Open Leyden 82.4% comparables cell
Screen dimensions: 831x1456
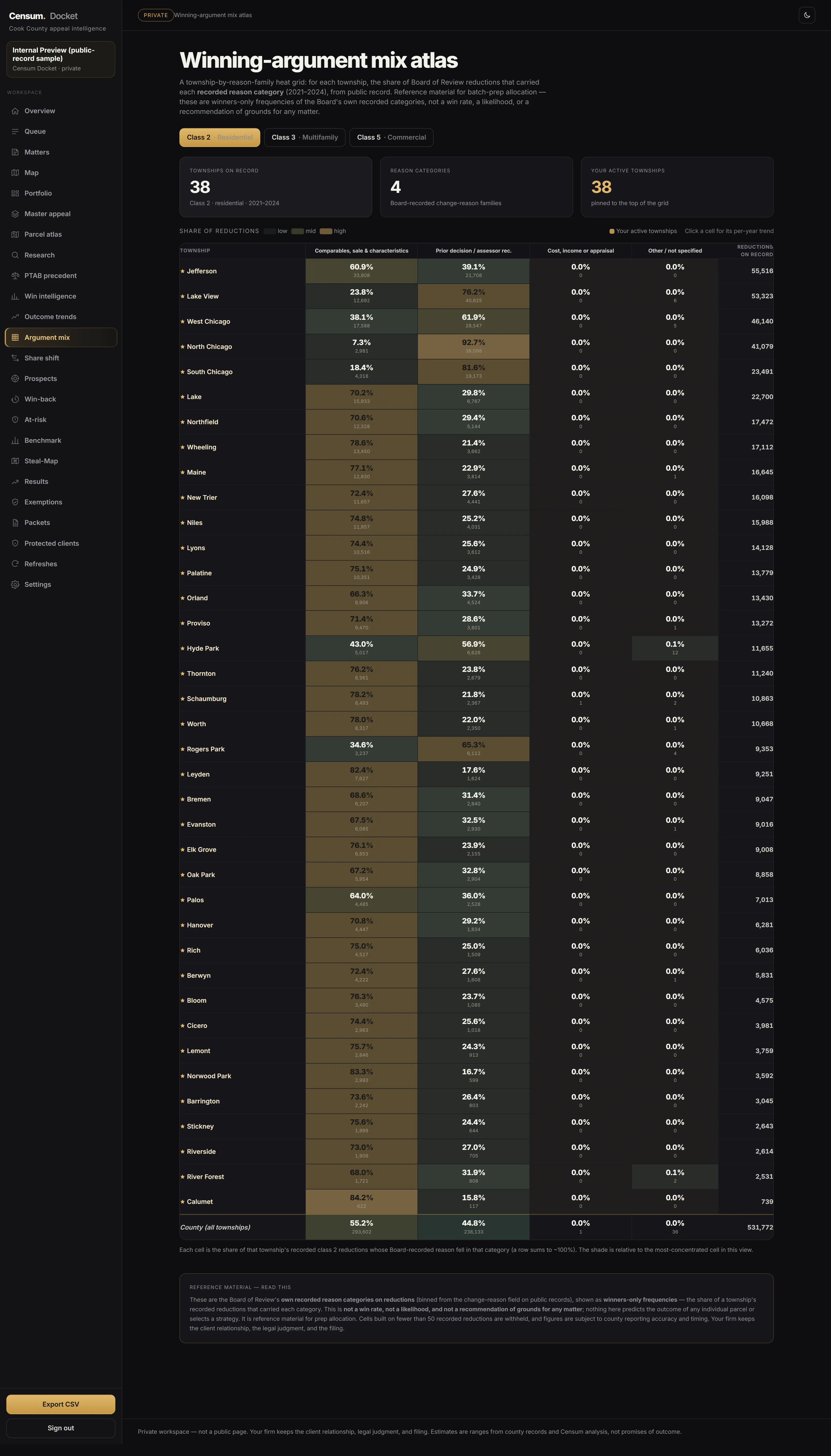[x=361, y=774]
